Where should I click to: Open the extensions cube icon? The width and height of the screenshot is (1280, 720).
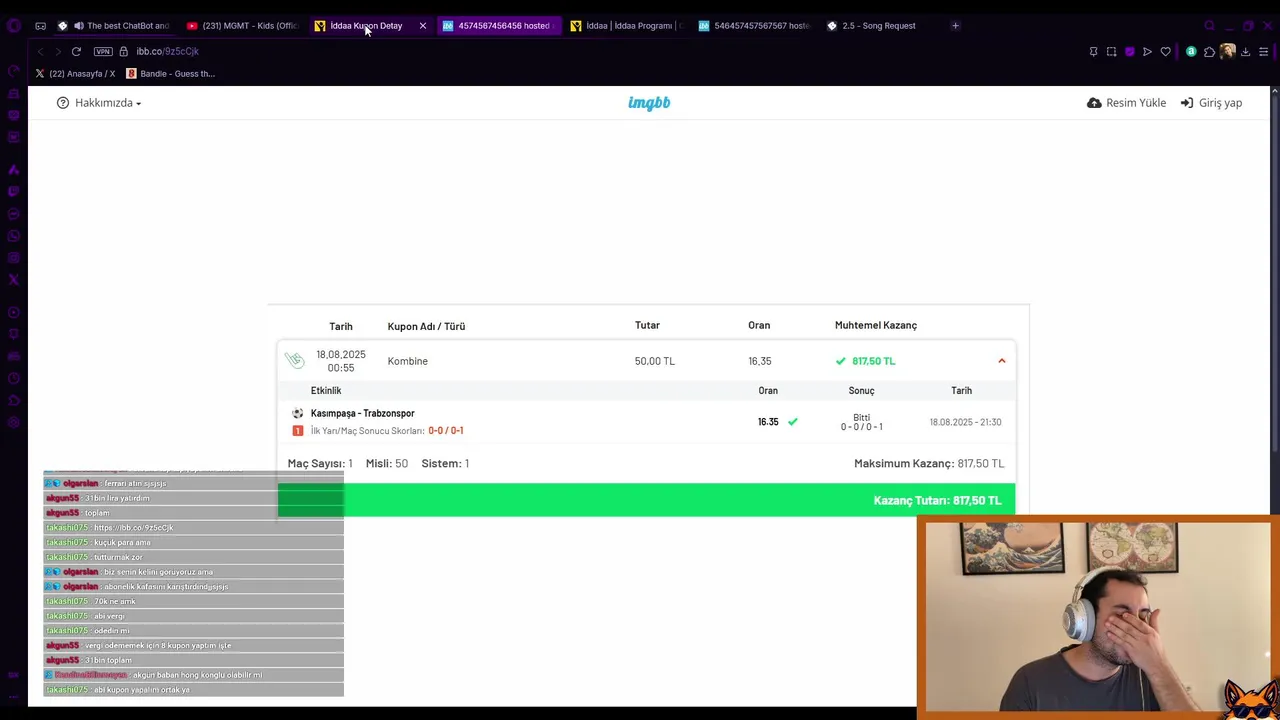(1209, 52)
